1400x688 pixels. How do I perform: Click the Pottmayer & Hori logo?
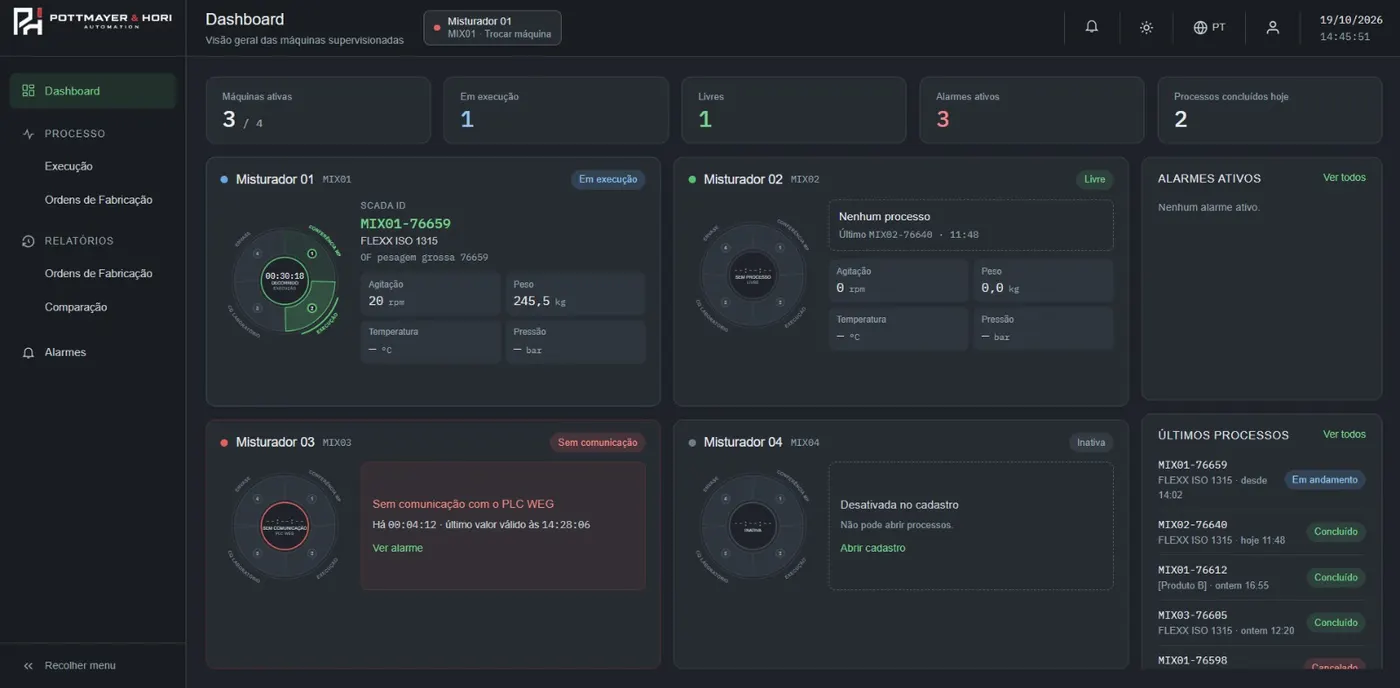(x=92, y=21)
